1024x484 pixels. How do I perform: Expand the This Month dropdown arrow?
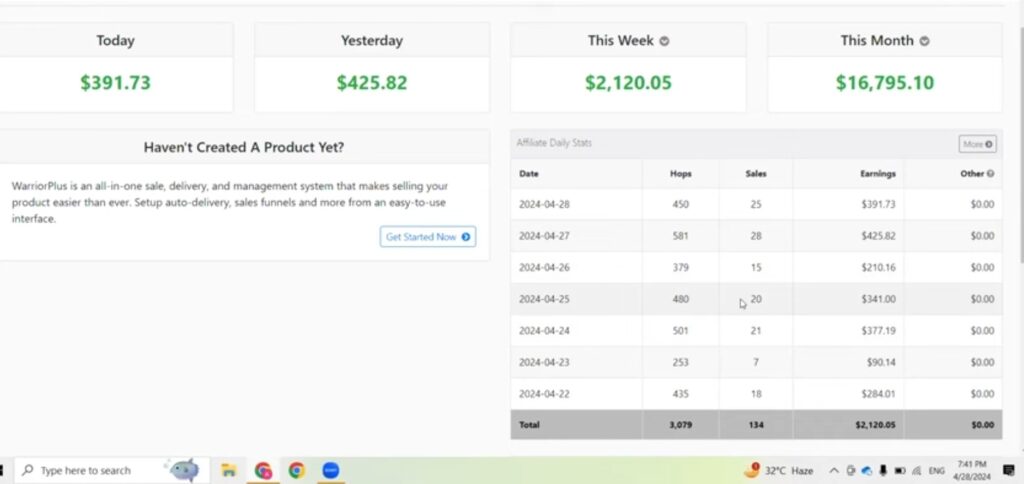click(924, 41)
